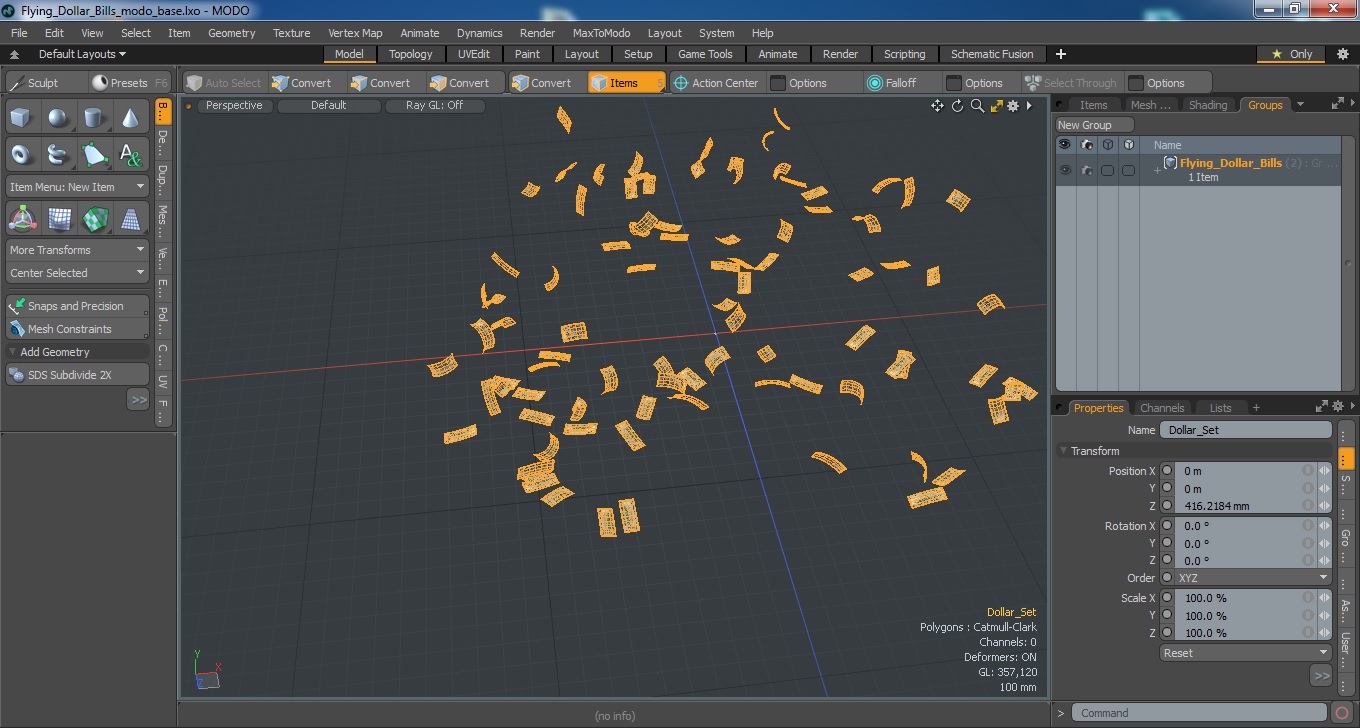The width and height of the screenshot is (1360, 728).
Task: Select the Text tool icon
Action: (x=131, y=154)
